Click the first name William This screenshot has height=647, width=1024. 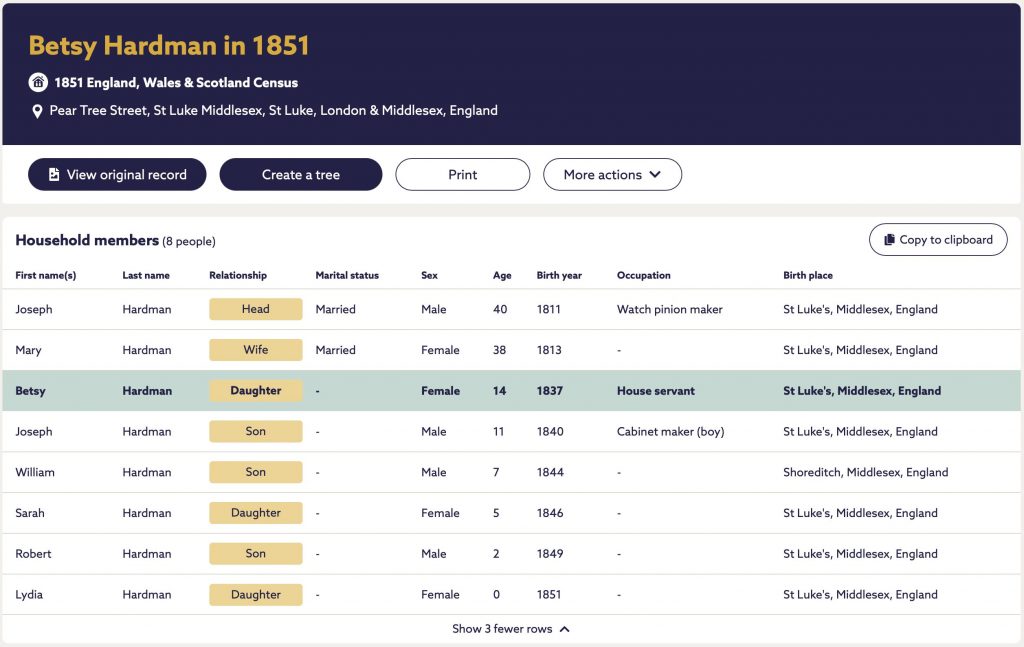point(35,472)
